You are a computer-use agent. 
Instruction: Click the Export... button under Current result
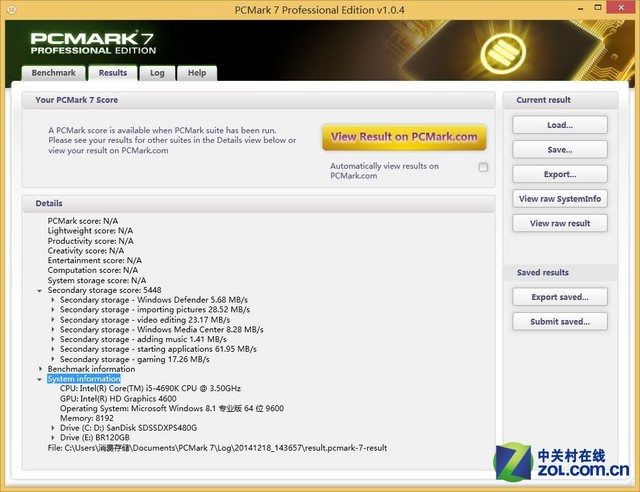click(559, 174)
